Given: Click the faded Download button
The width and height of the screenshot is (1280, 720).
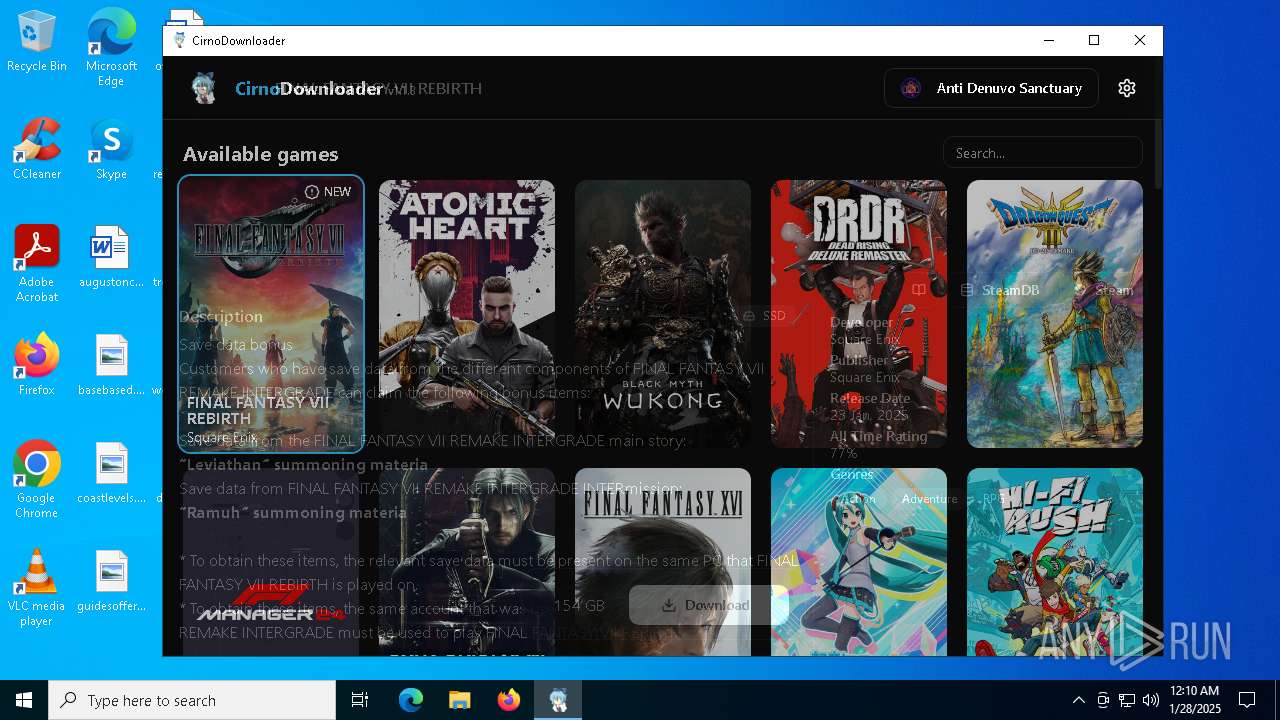Looking at the screenshot, I should [x=708, y=605].
